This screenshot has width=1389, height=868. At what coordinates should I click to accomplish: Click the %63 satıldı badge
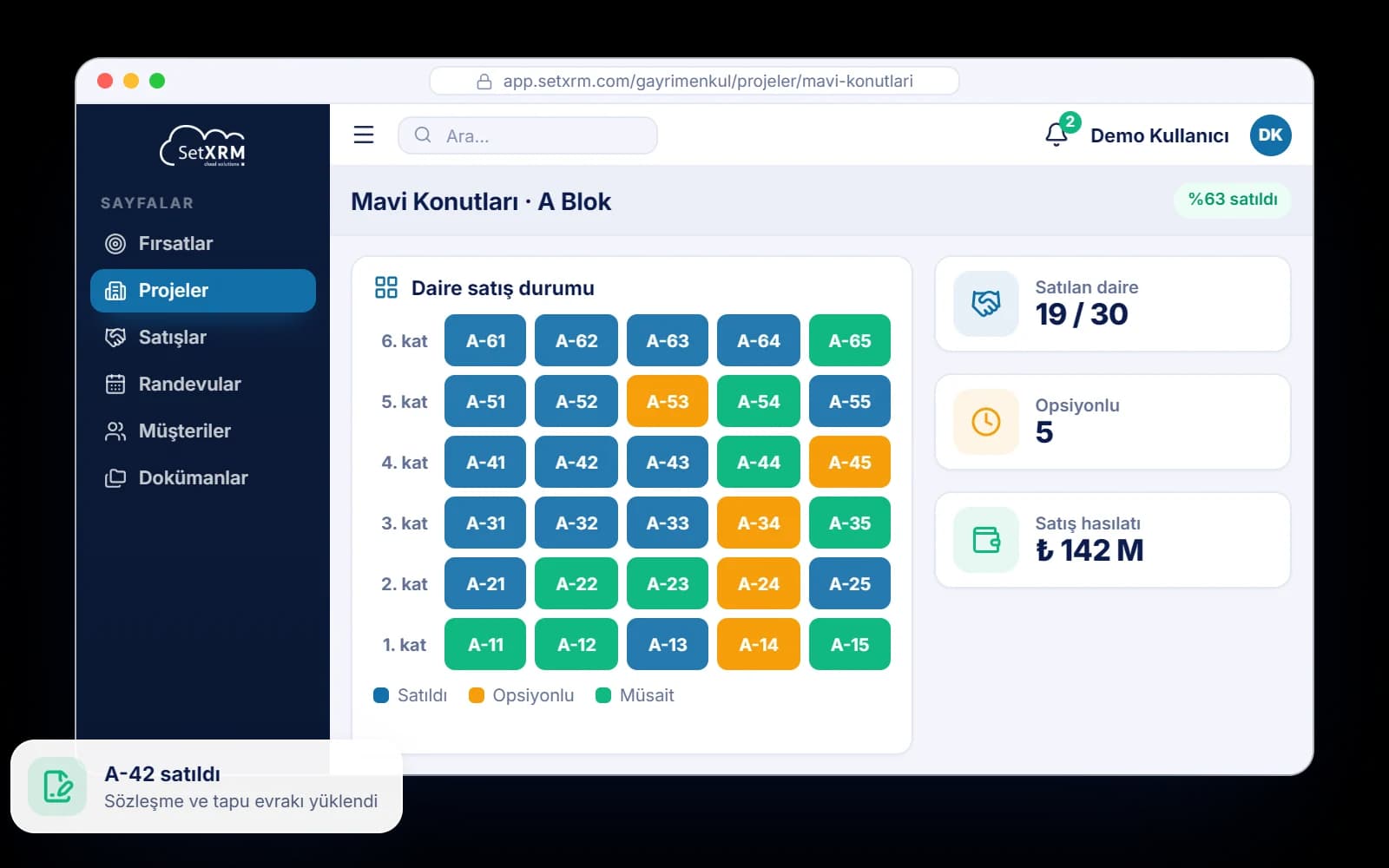pos(1233,200)
